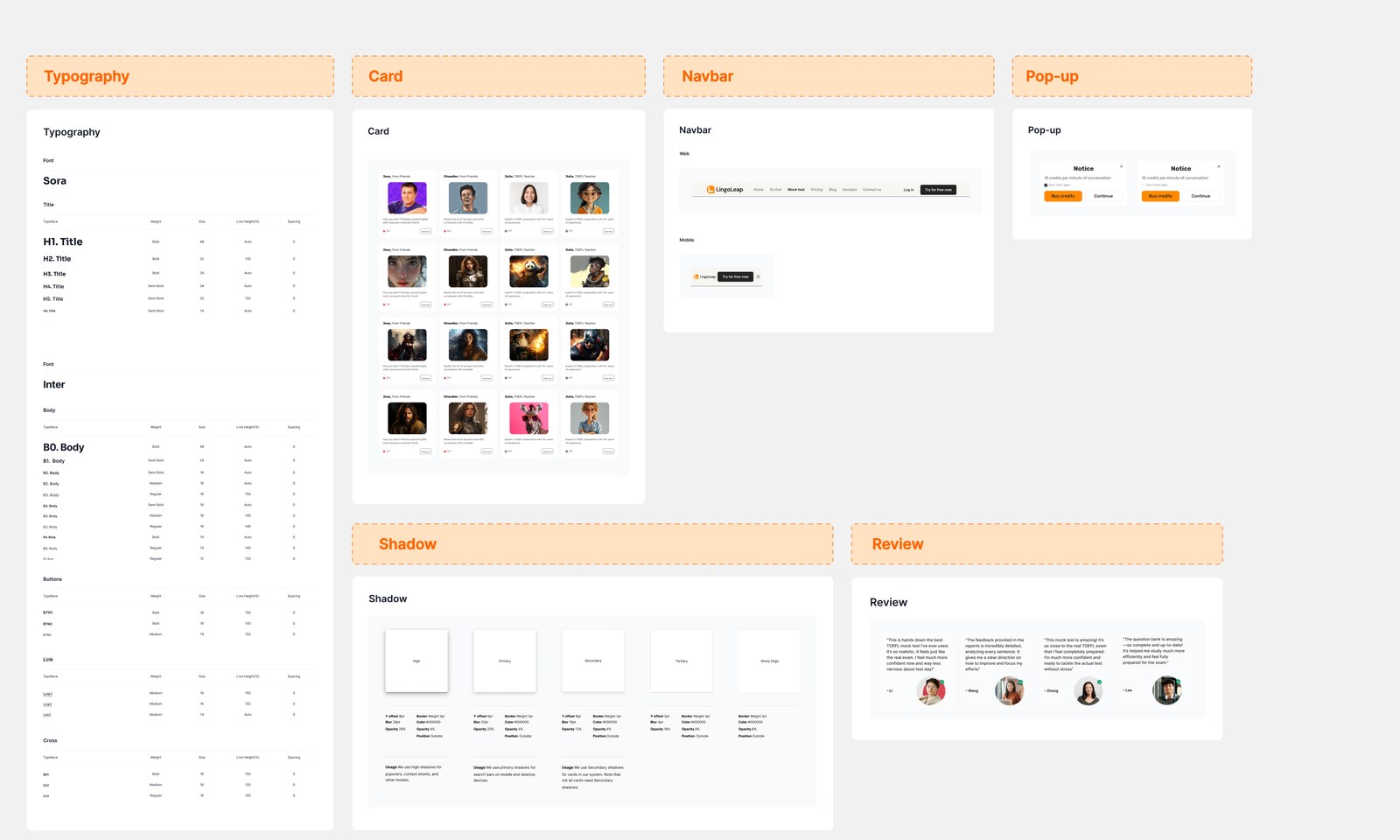Screen dimensions: 1400x840
Task: Click Buy credits in the right Notice pop-up
Action: tap(1160, 196)
